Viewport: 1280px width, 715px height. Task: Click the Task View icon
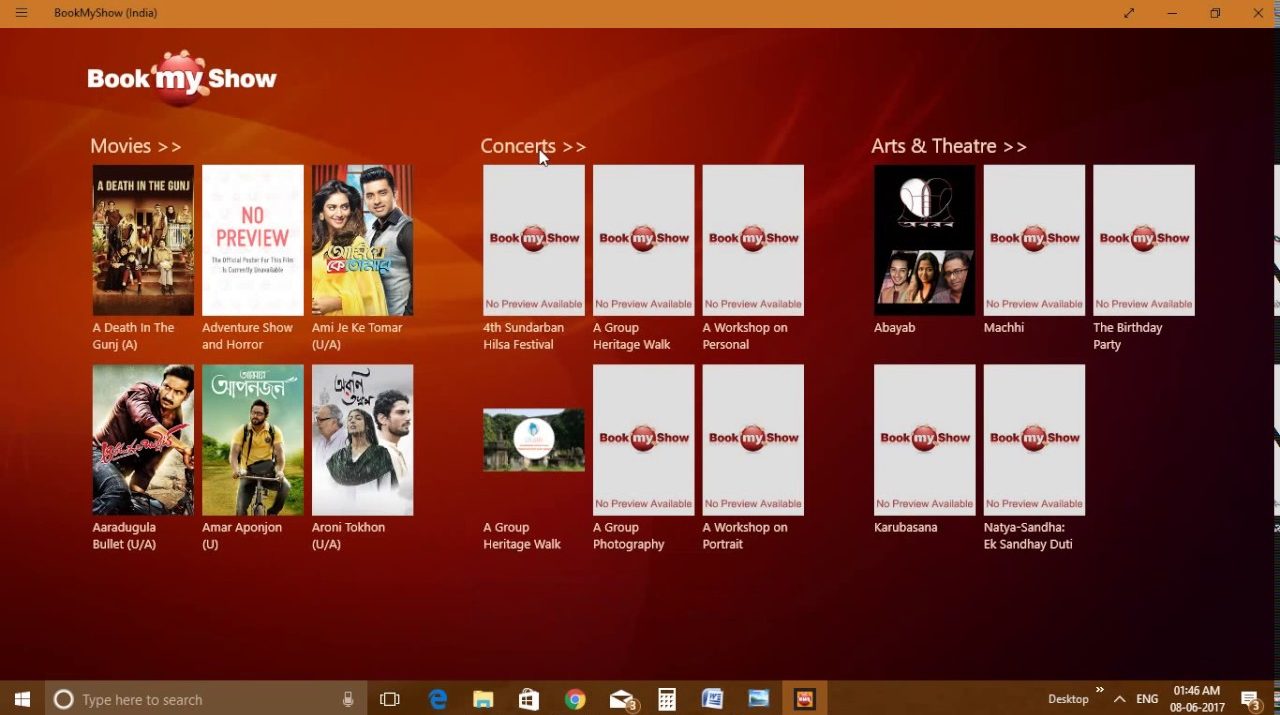(x=390, y=699)
